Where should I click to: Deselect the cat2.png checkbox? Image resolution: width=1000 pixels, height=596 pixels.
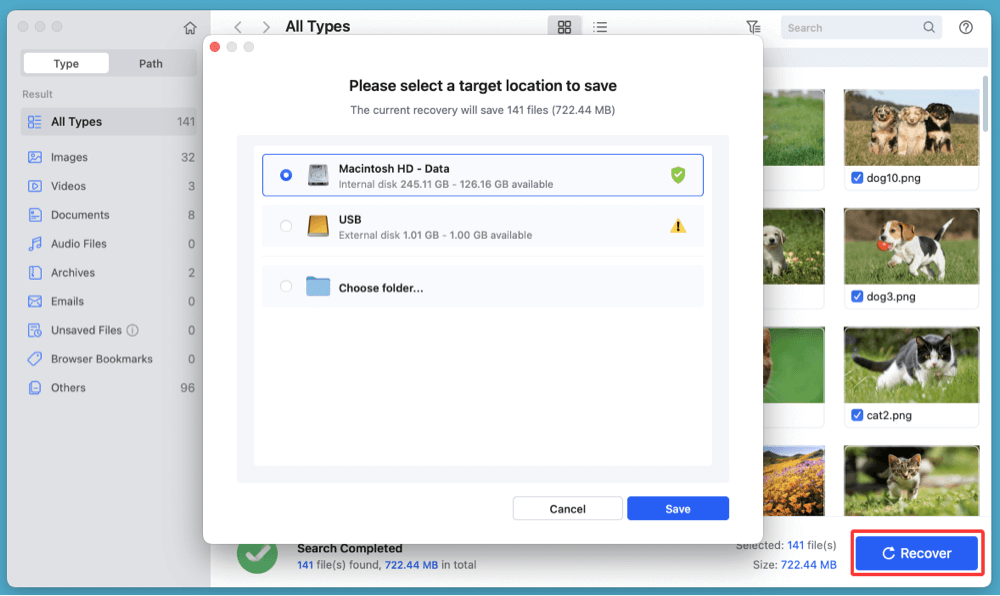[856, 415]
